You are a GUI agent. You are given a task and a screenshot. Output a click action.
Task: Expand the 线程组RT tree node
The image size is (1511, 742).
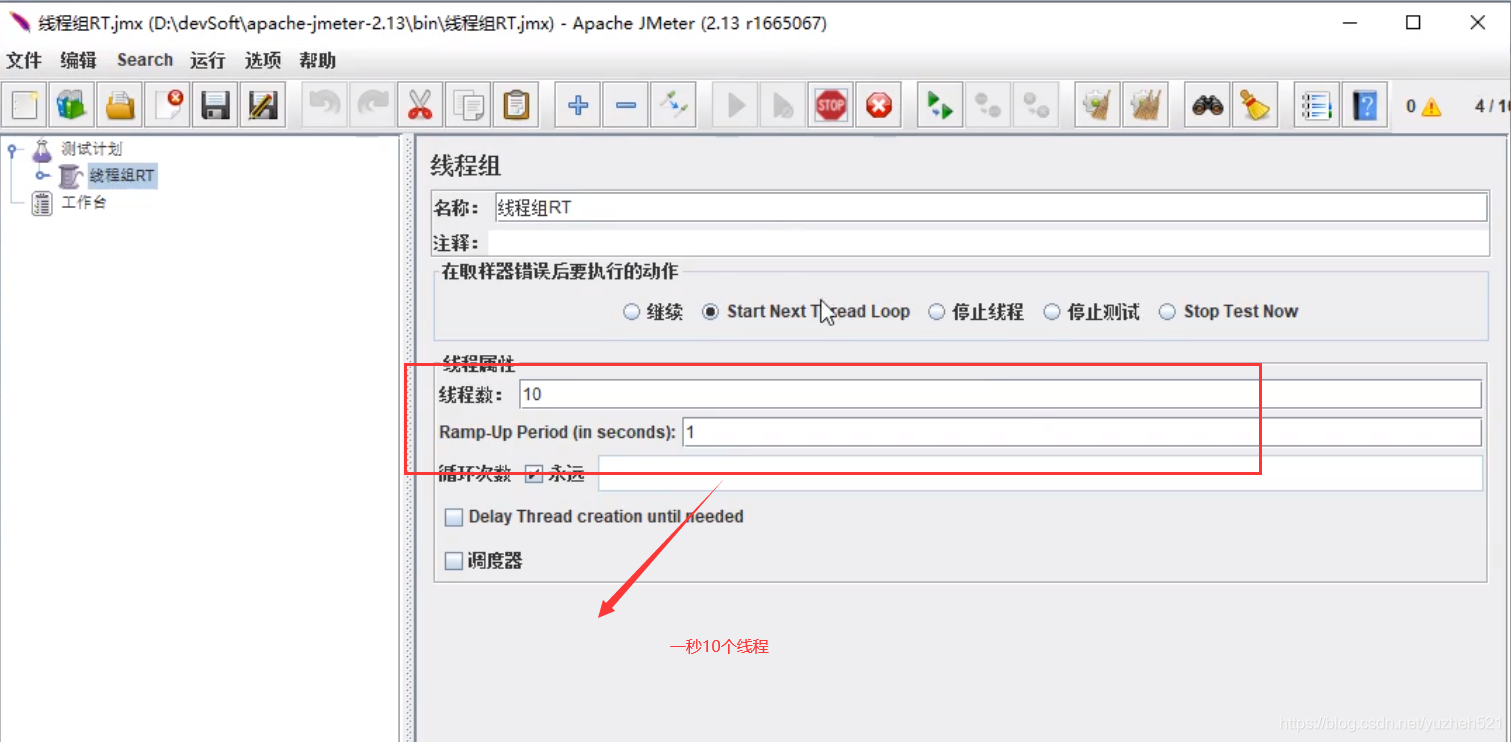point(42,176)
